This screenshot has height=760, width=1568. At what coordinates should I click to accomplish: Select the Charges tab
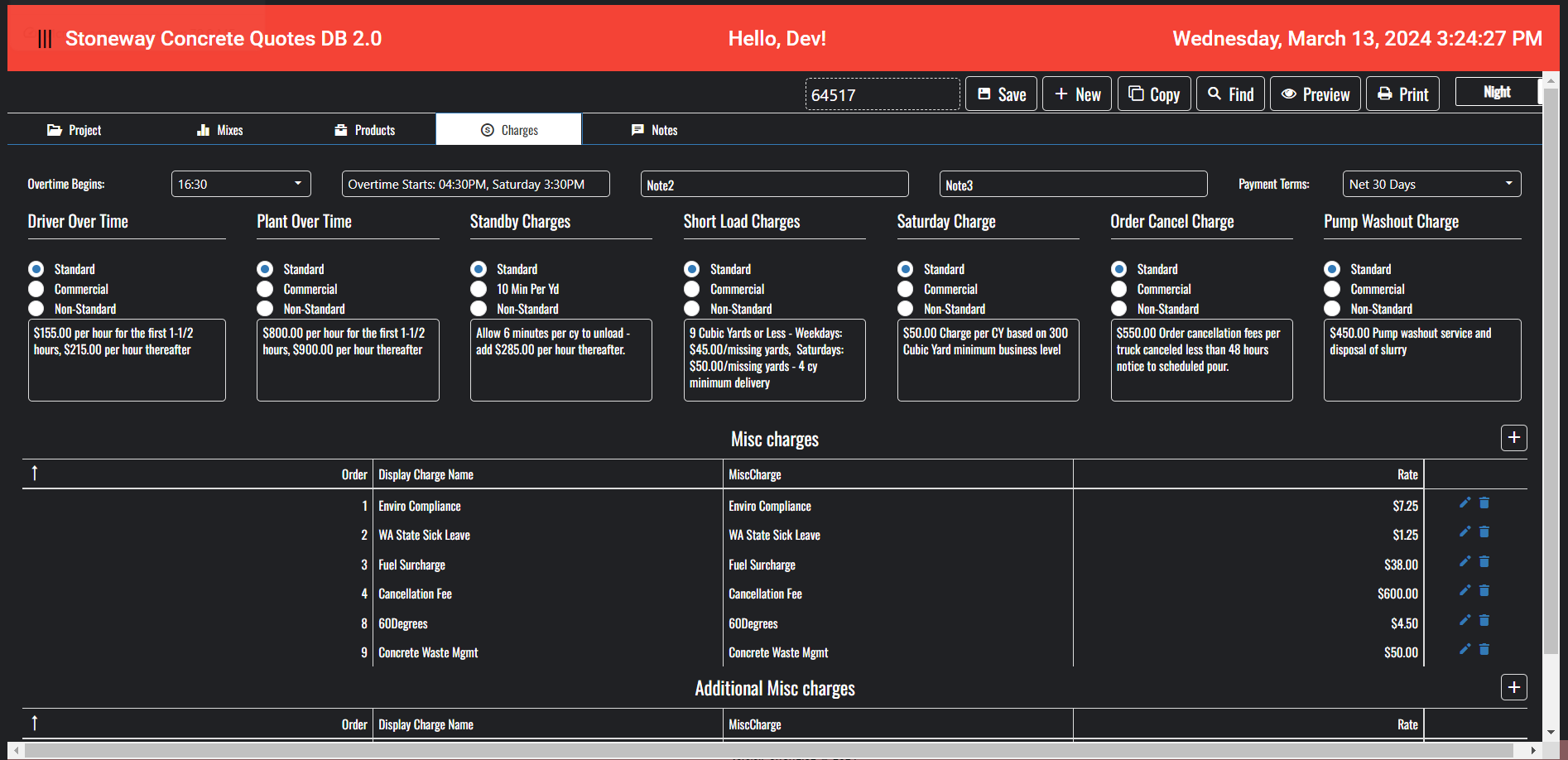coord(509,130)
